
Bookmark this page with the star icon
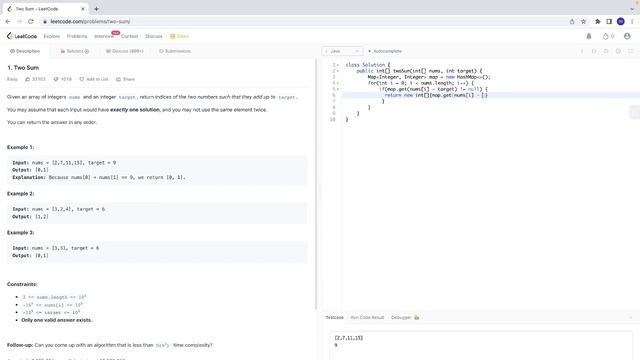584,22
